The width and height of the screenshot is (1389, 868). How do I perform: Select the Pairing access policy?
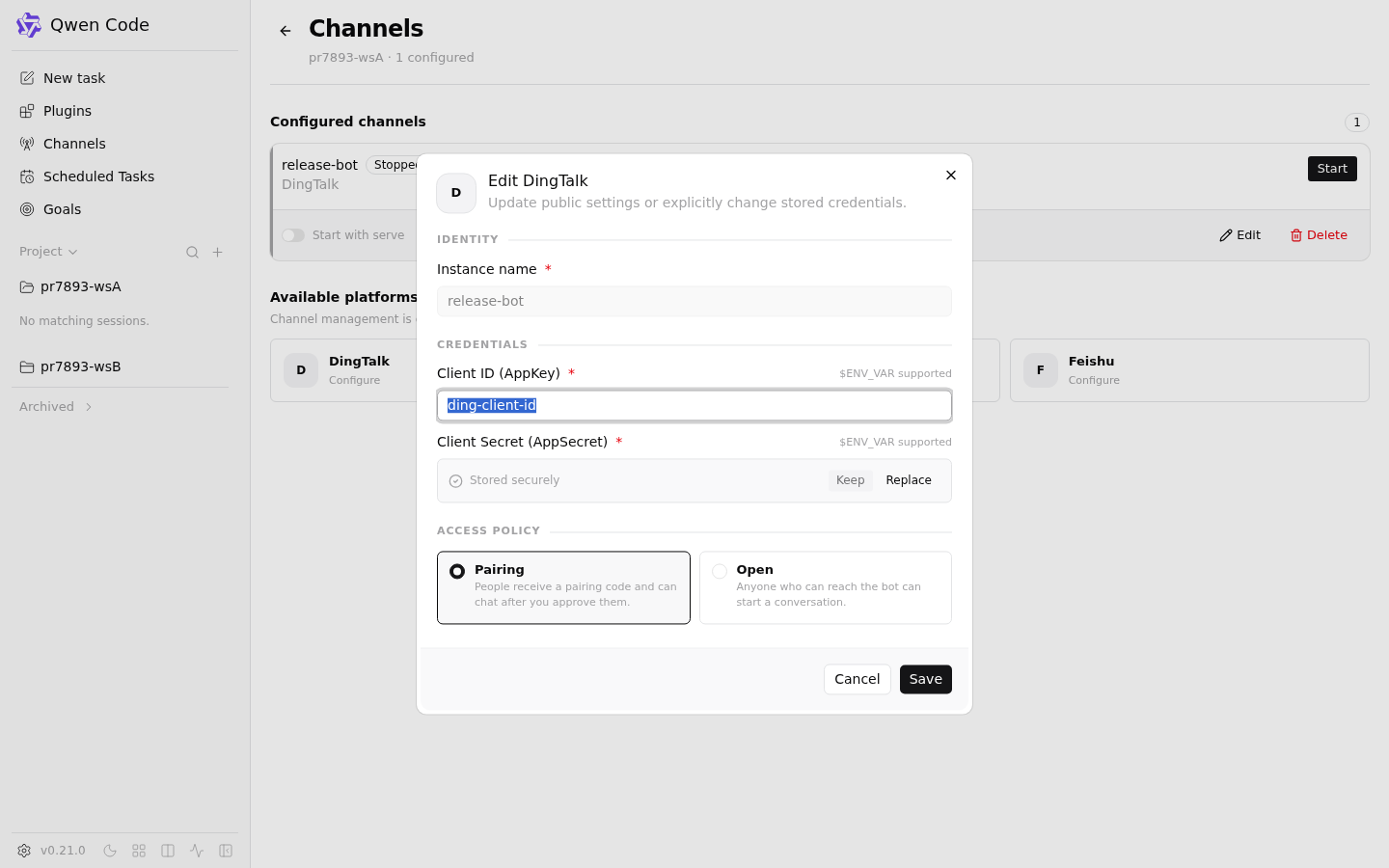click(x=563, y=588)
